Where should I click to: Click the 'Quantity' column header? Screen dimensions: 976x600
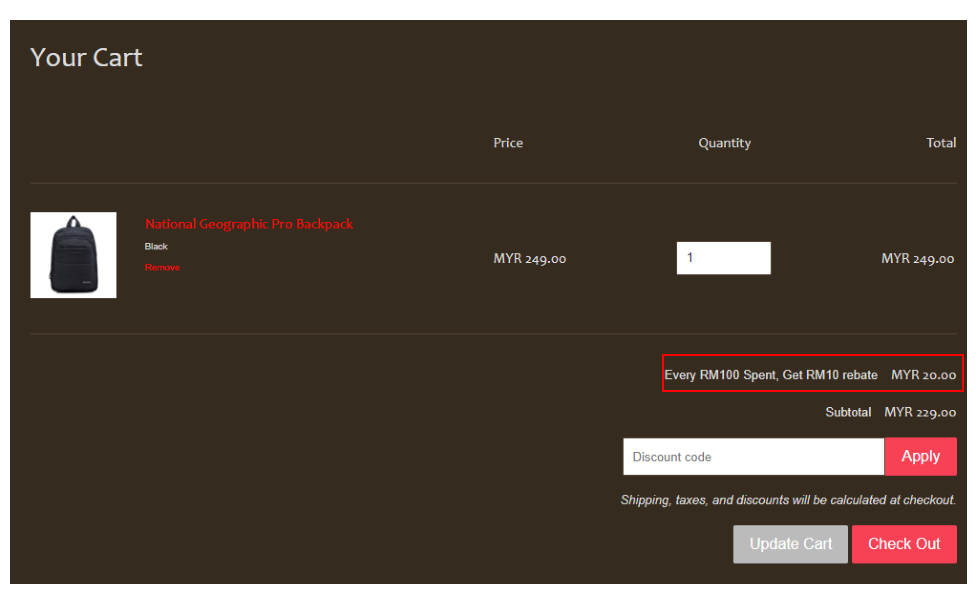coord(725,143)
